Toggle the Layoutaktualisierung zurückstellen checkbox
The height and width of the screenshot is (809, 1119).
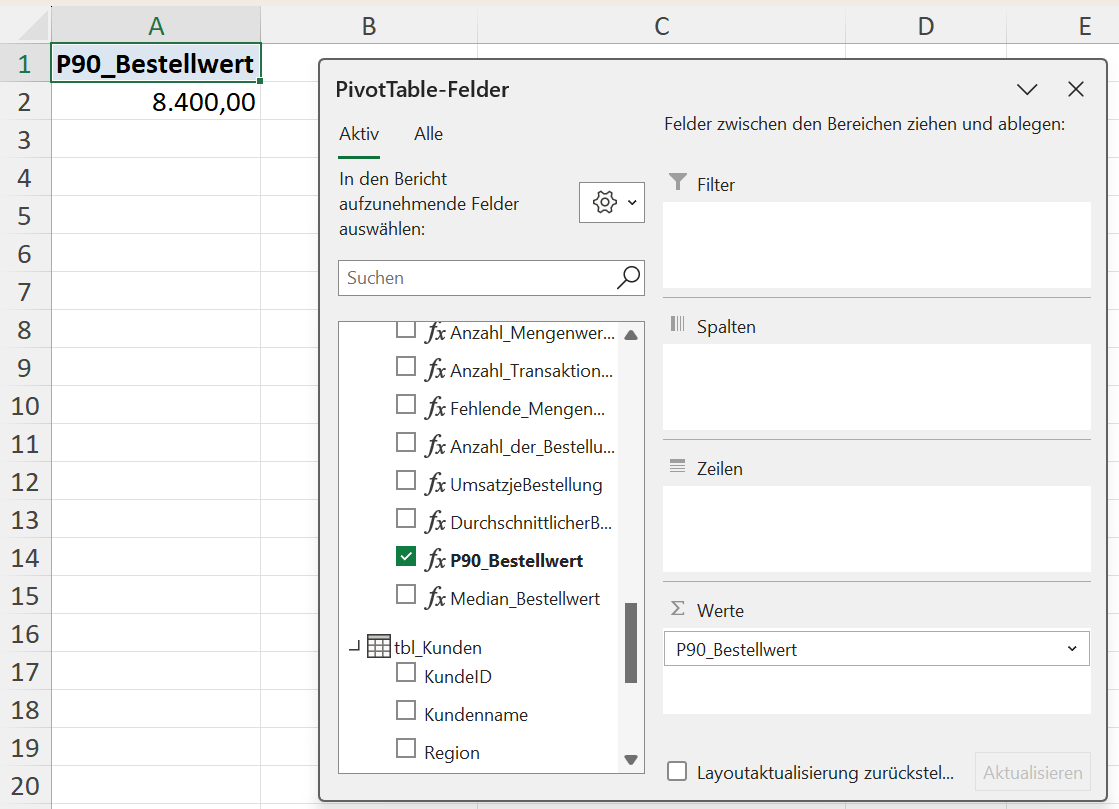[677, 771]
